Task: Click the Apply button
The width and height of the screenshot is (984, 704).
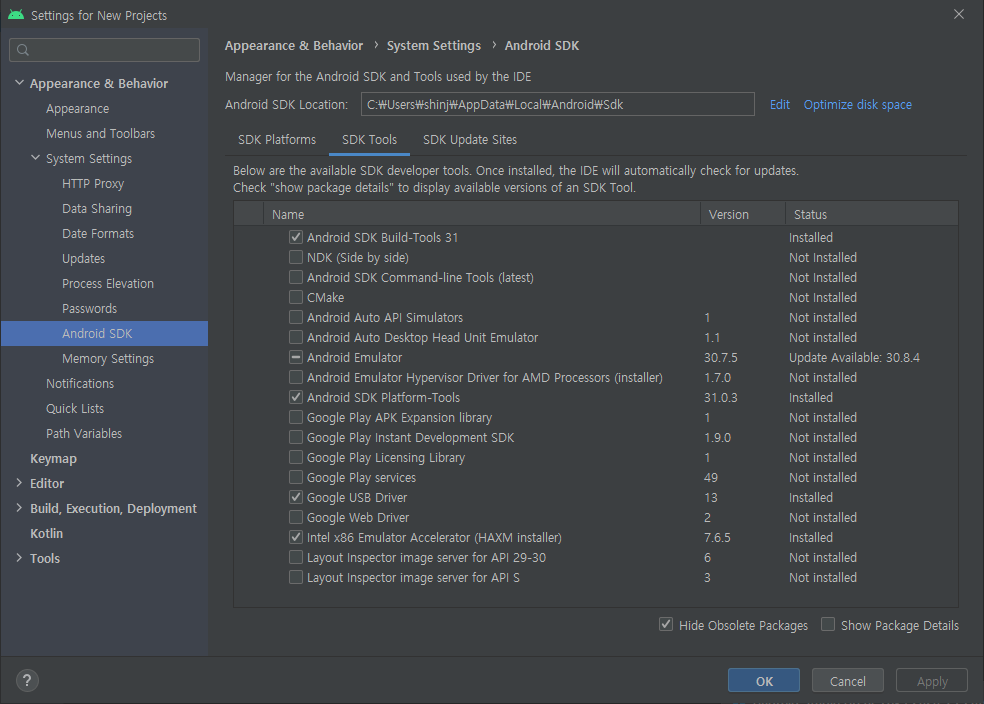Action: pyautogui.click(x=932, y=681)
